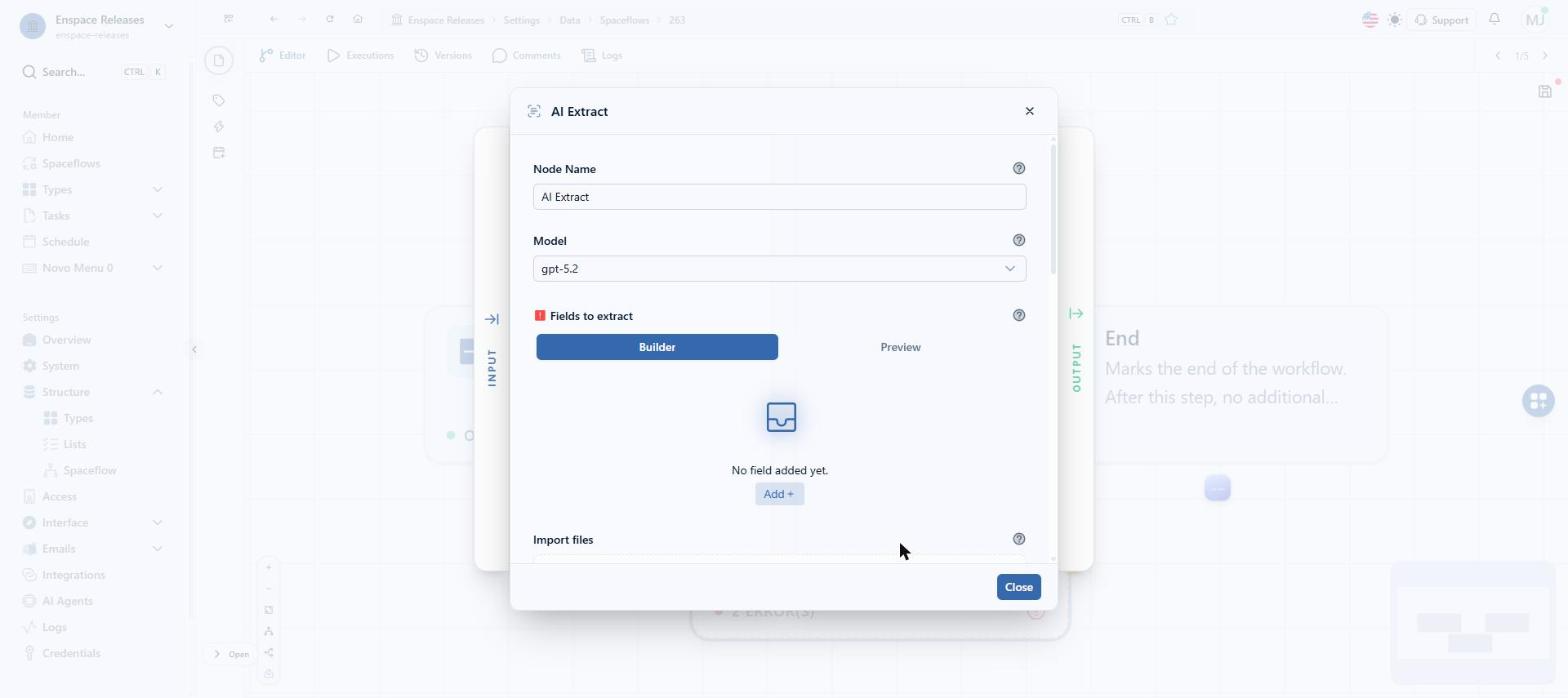The height and width of the screenshot is (698, 1568).
Task: Click the INPUT panel arrow icon
Action: [492, 320]
